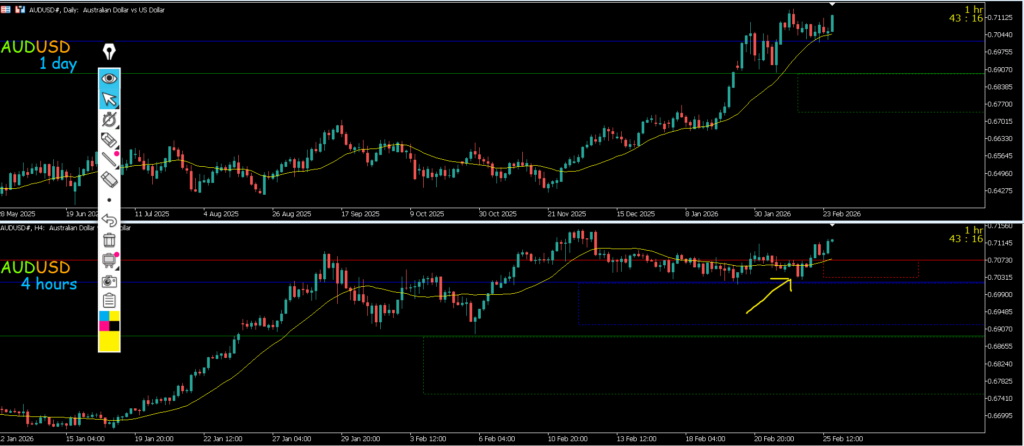Click the yellow arrow annotation on the H4 chart
This screenshot has height=446, width=1024.
(x=768, y=296)
